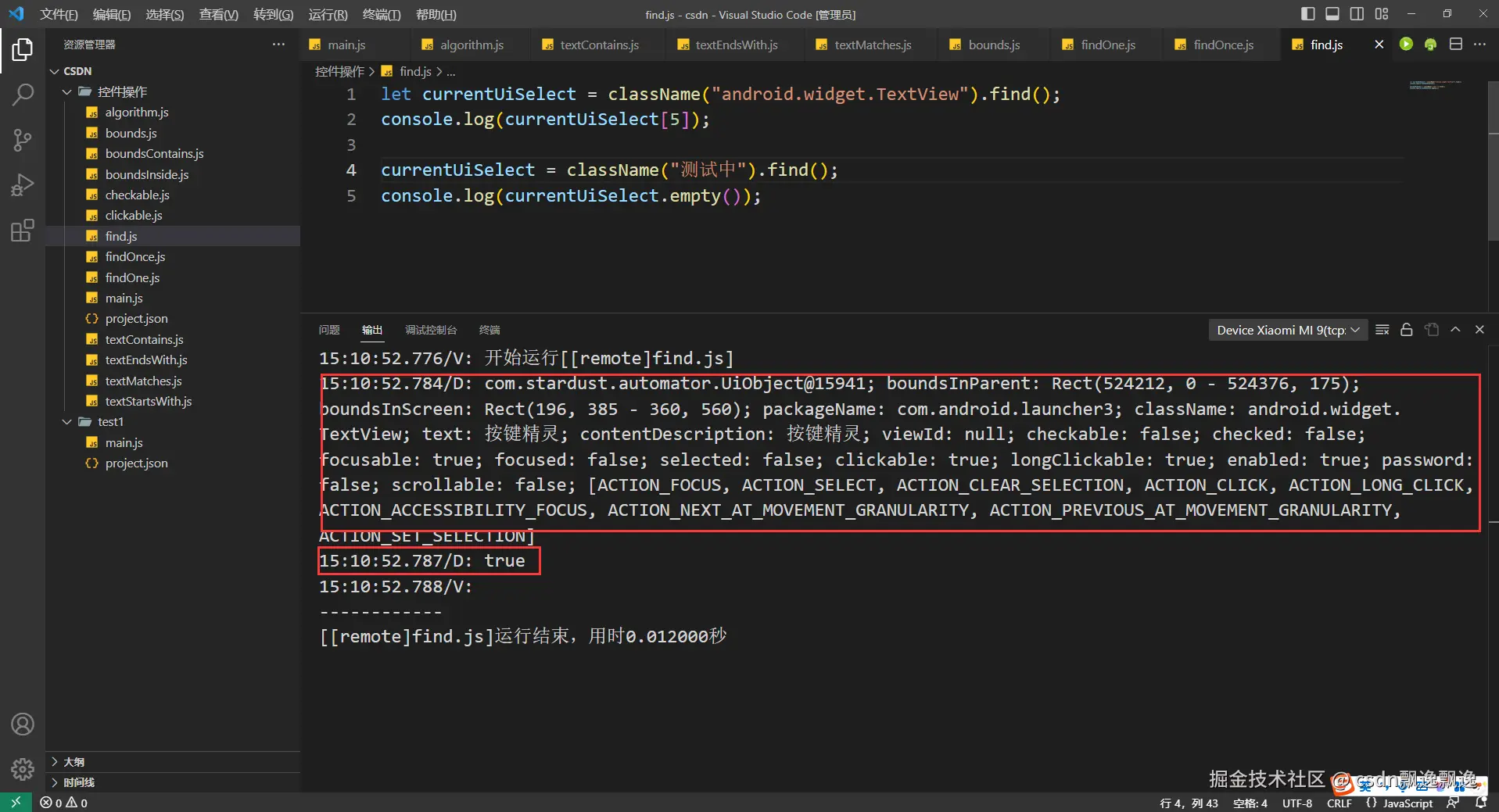Open the Extensions view in activity bar
This screenshot has height=812, width=1499.
(23, 231)
